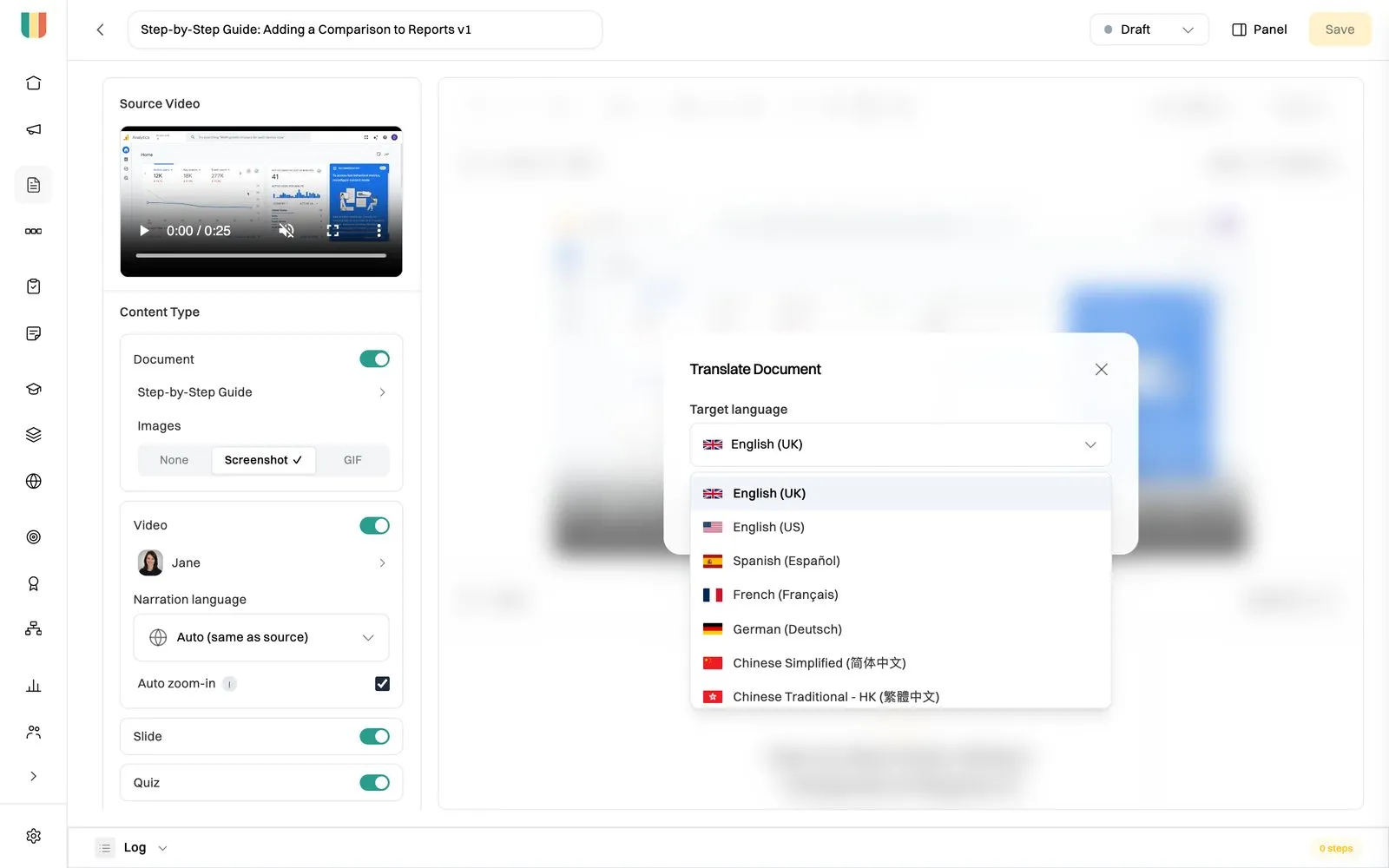
Task: Select Spanish (Español) from language list
Action: click(900, 561)
